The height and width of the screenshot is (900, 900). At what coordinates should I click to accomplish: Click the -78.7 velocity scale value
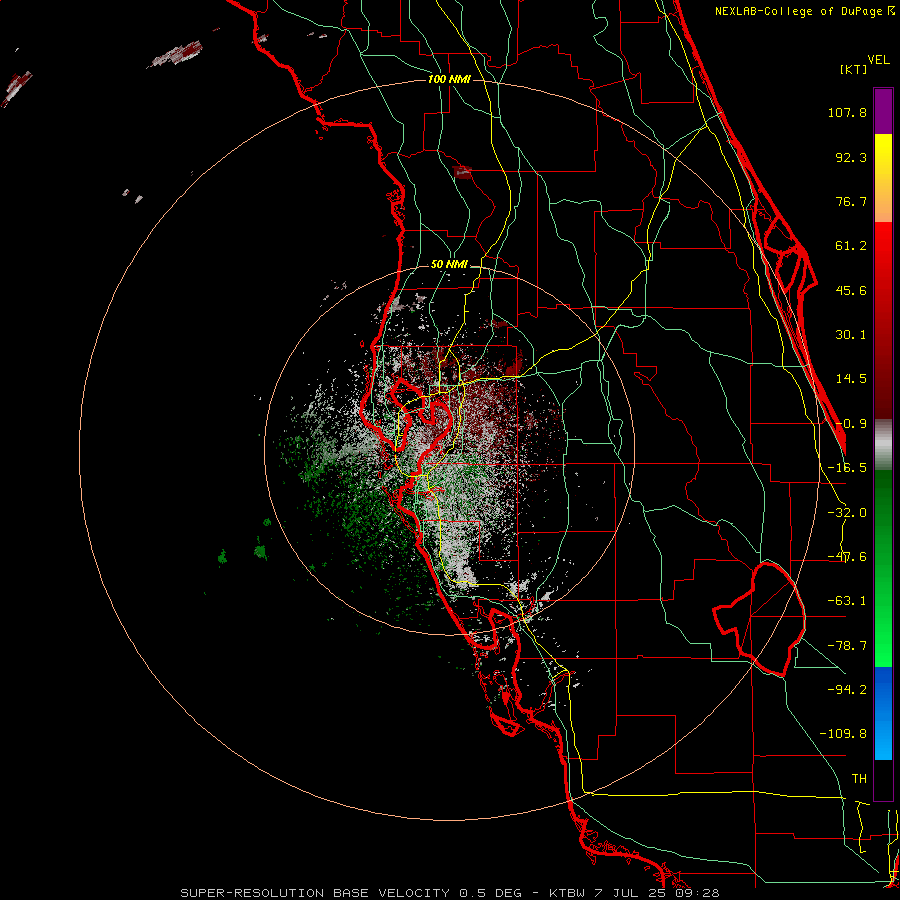click(x=847, y=646)
